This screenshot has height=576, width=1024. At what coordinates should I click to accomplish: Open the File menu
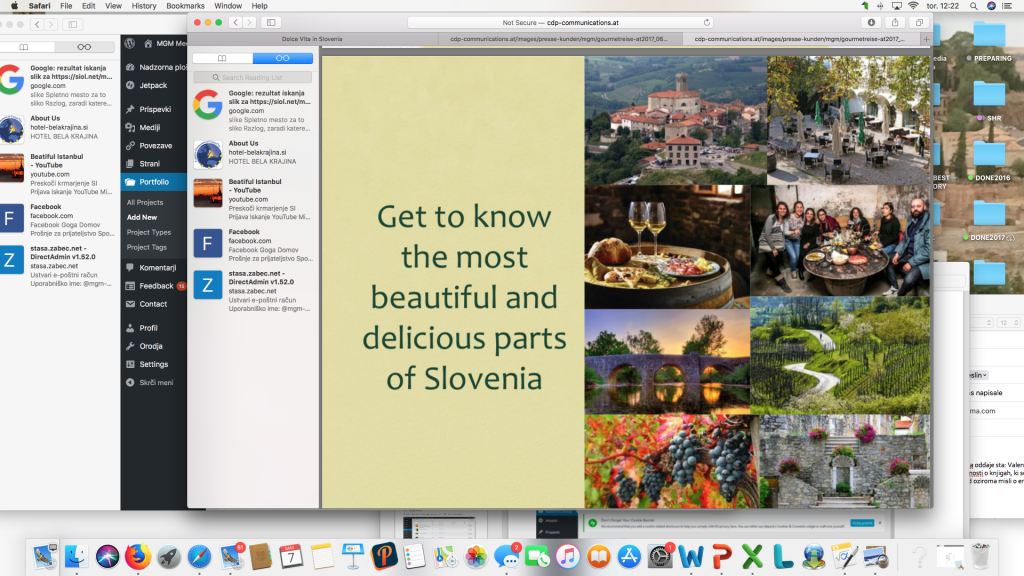click(66, 6)
